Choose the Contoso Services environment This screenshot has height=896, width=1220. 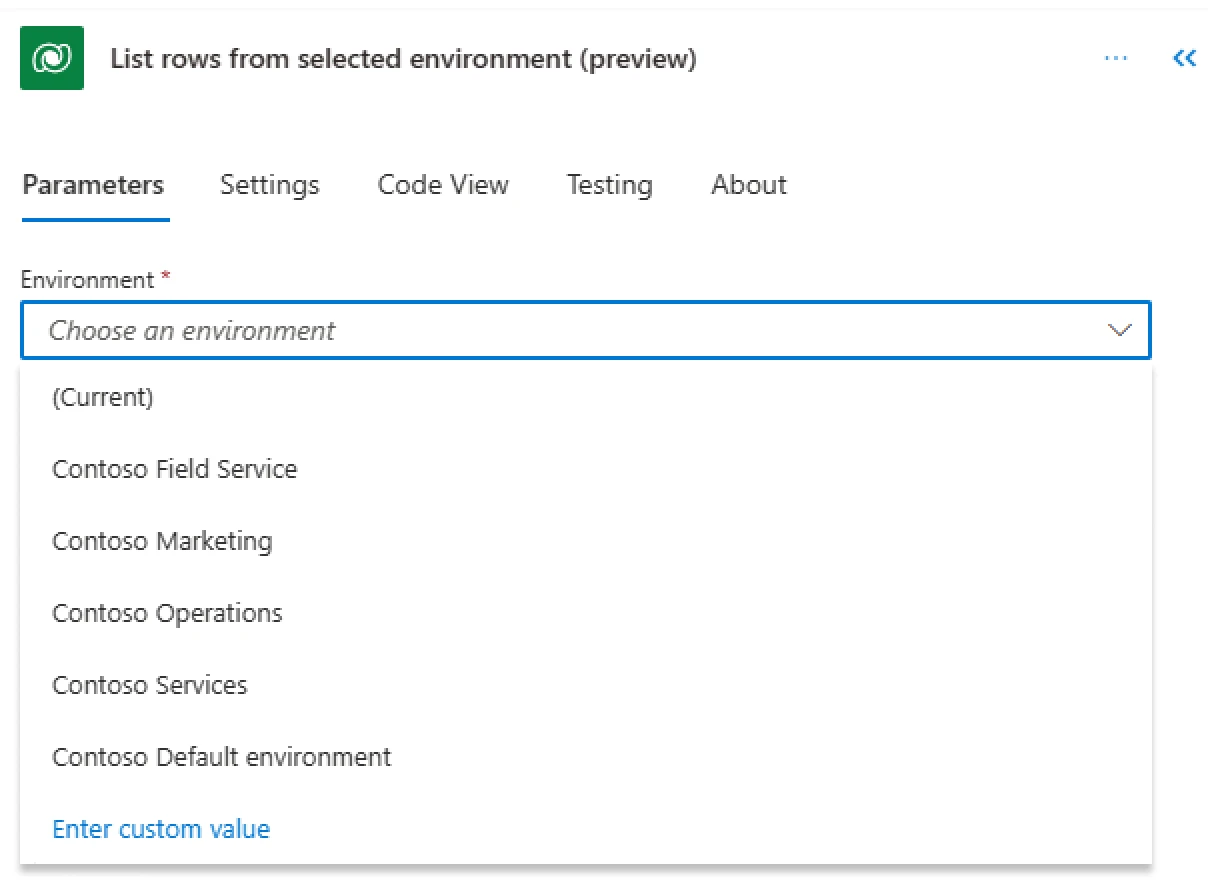coord(150,685)
